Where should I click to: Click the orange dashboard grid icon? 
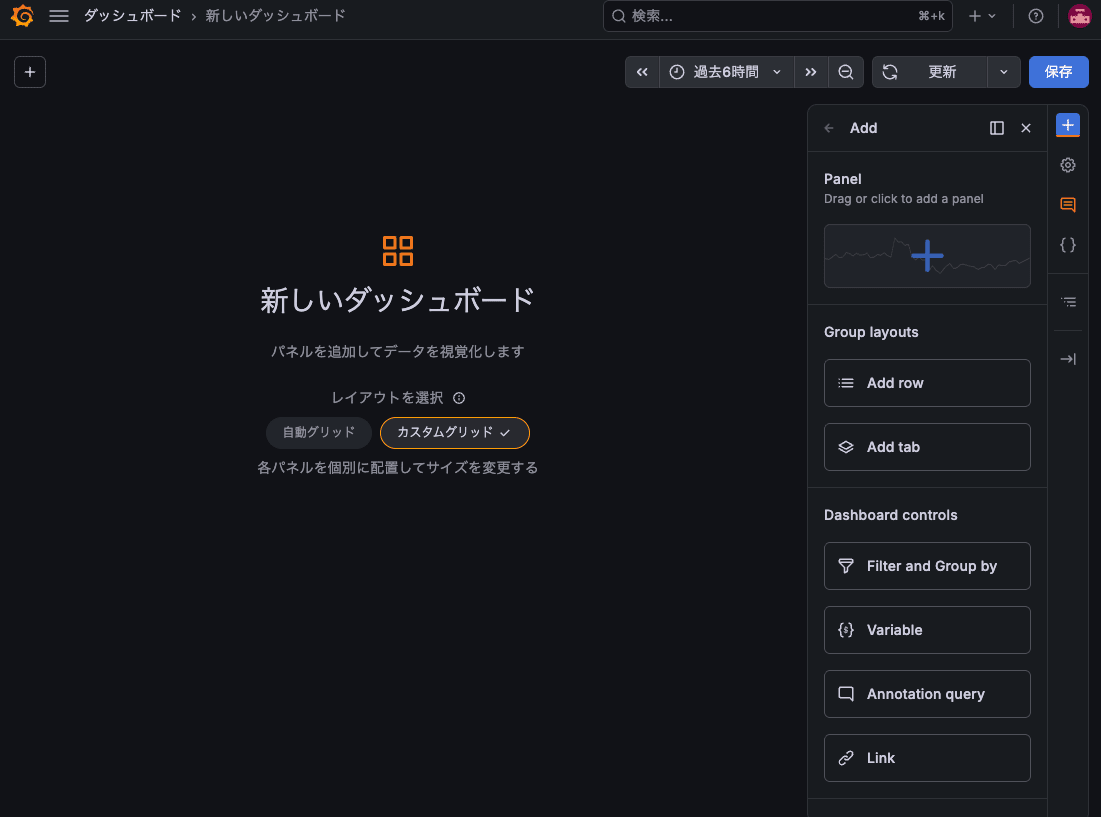[x=397, y=251]
